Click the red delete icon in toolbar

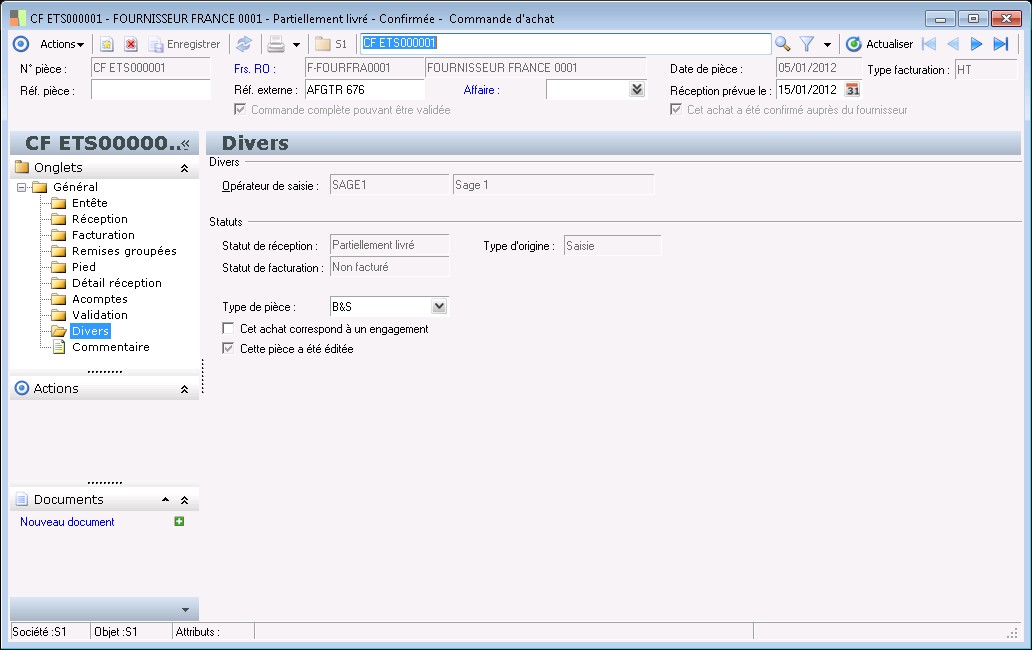tap(131, 44)
